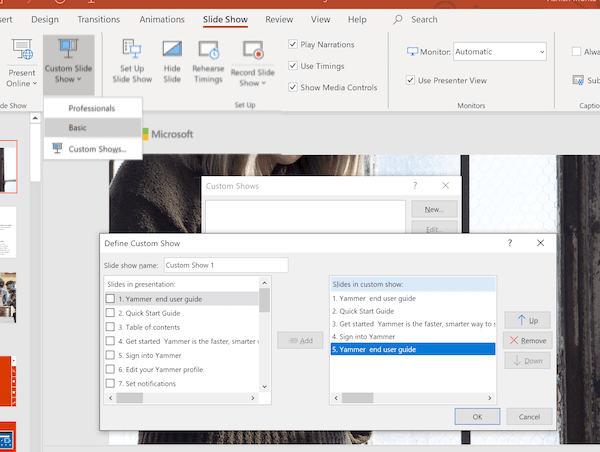This screenshot has height=452, width=600.
Task: Select 2. Quick Start Guide in custom show
Action: tap(413, 311)
